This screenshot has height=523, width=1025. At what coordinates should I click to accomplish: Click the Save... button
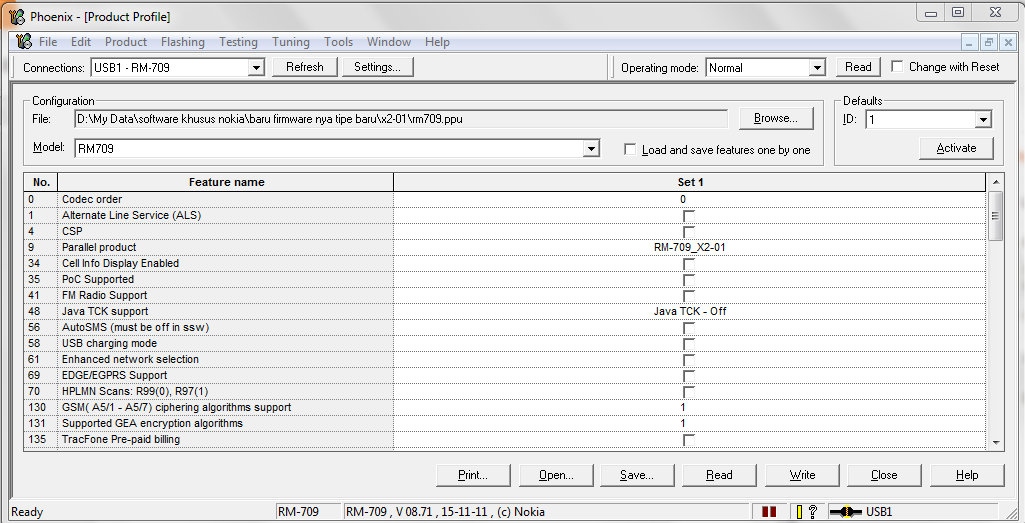(x=637, y=475)
